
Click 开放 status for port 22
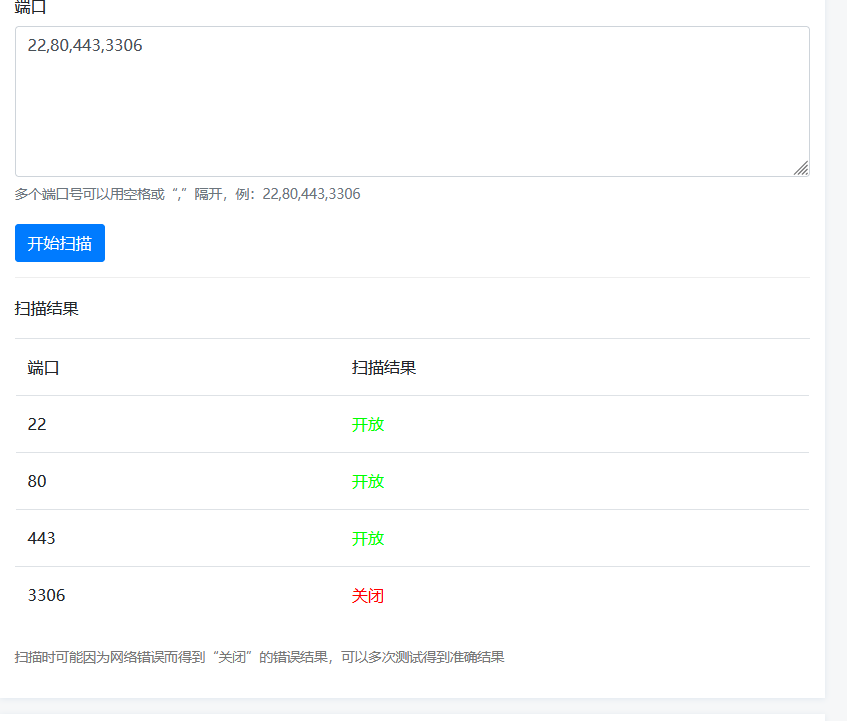pyautogui.click(x=368, y=424)
